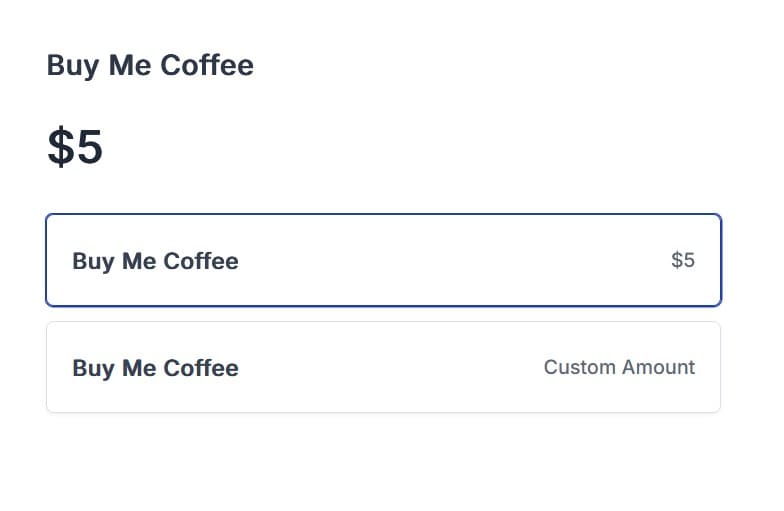Click the blue-bordered selected option card

383,260
